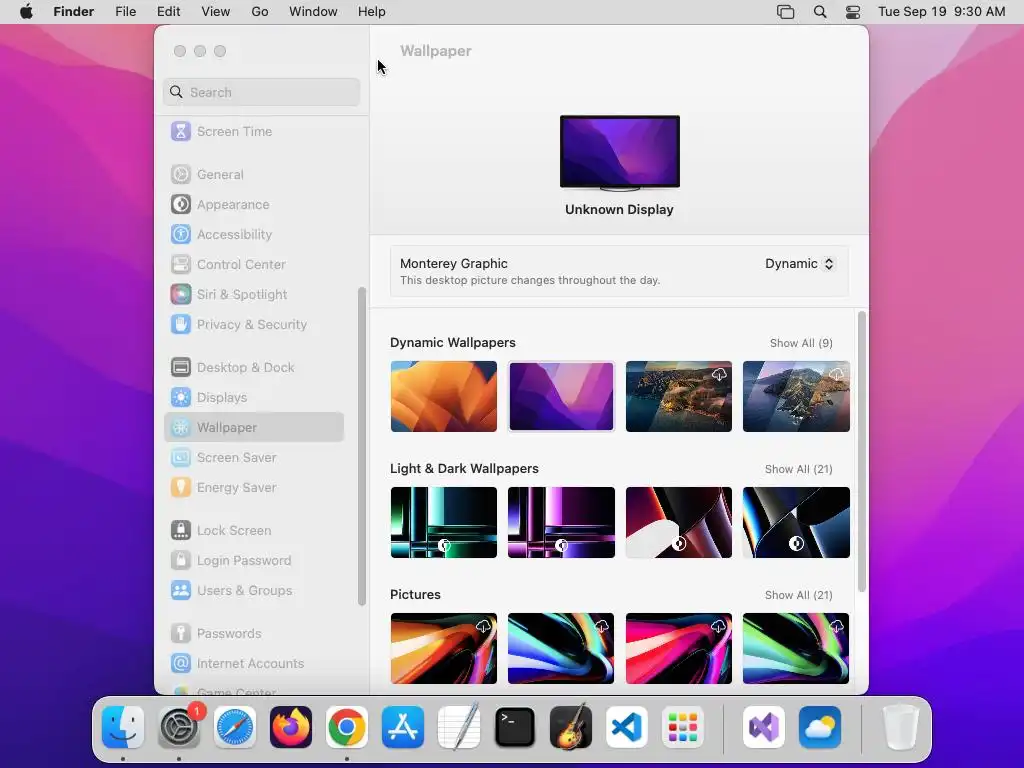
Task: Select the General gear icon
Action: 181,174
